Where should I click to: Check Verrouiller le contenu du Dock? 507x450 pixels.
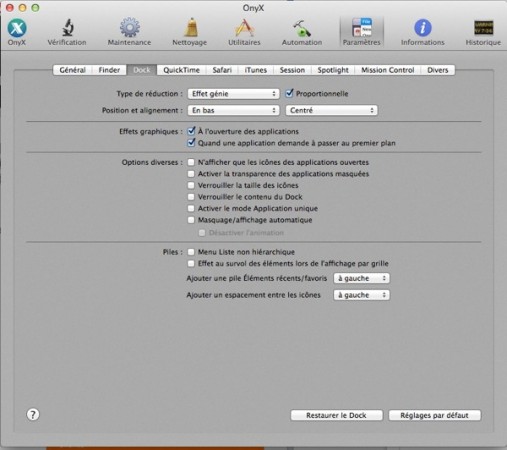tap(191, 197)
